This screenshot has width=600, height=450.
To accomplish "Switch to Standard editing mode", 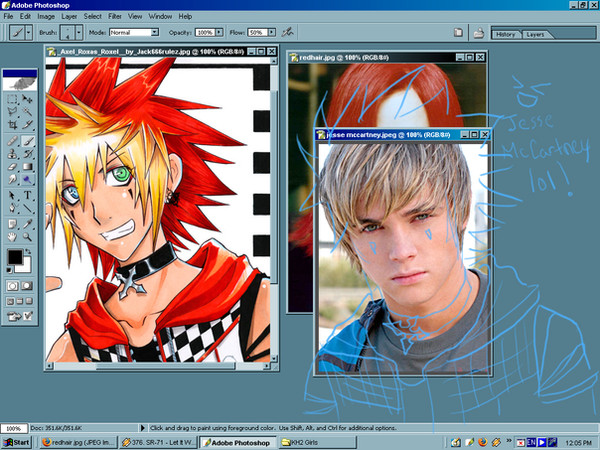I will [12, 286].
